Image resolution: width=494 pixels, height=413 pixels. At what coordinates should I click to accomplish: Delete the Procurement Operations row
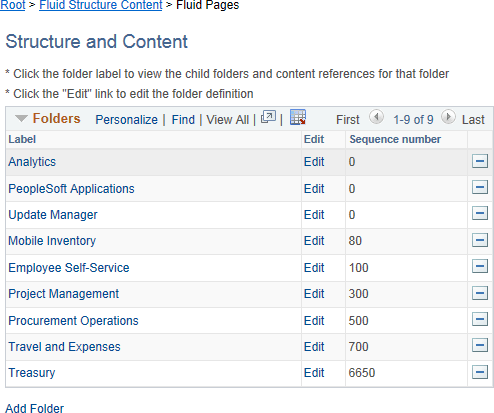coord(480,319)
